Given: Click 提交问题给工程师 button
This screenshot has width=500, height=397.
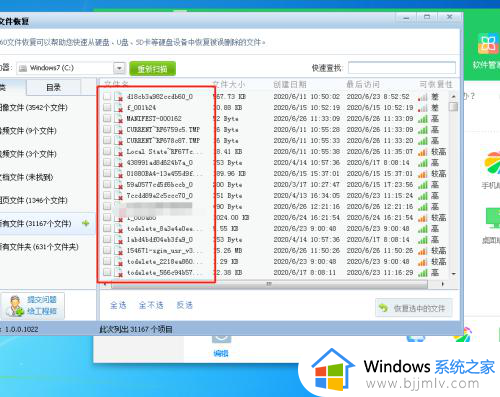Looking at the screenshot, I should click(x=33, y=306).
